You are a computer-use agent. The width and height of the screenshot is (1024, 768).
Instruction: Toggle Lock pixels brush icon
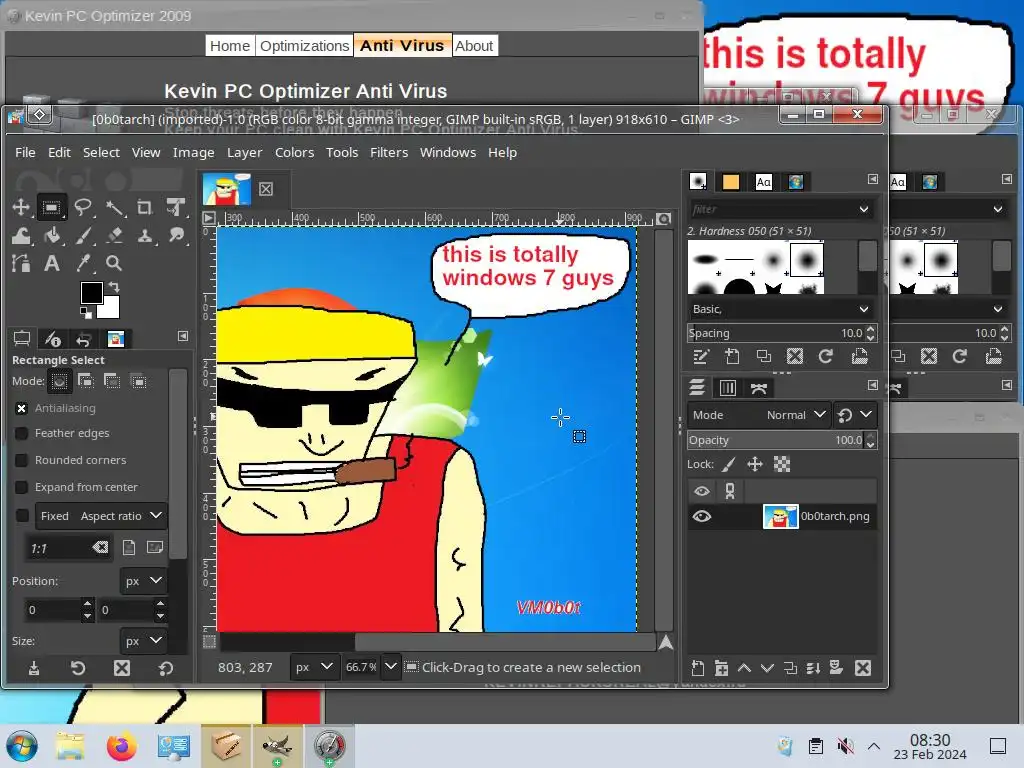[x=729, y=464]
